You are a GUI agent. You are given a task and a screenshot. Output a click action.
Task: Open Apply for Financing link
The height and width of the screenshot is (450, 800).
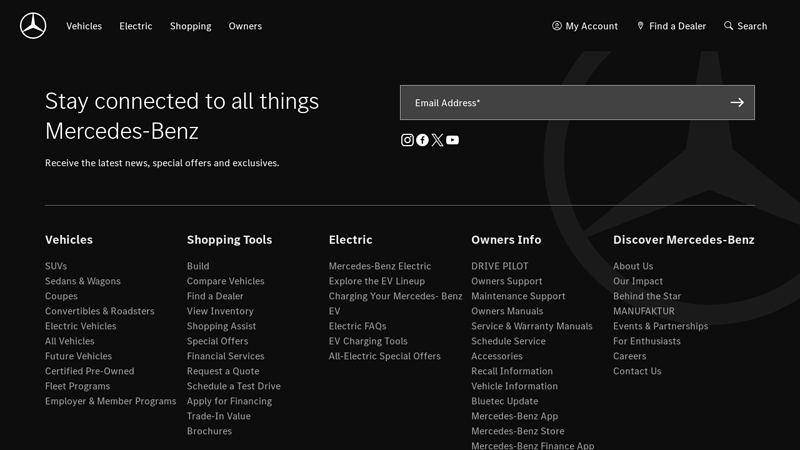pos(229,401)
